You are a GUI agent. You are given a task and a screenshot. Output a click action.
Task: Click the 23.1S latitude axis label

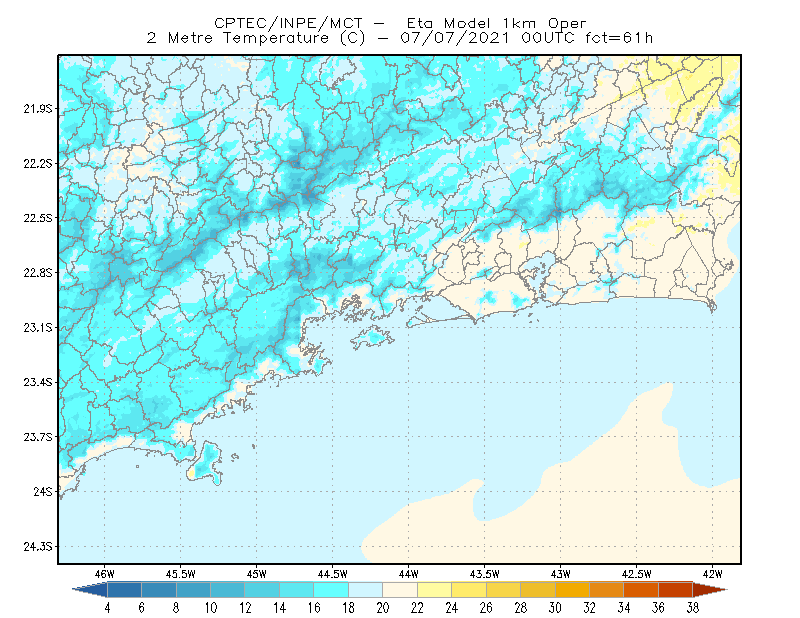(x=37, y=328)
